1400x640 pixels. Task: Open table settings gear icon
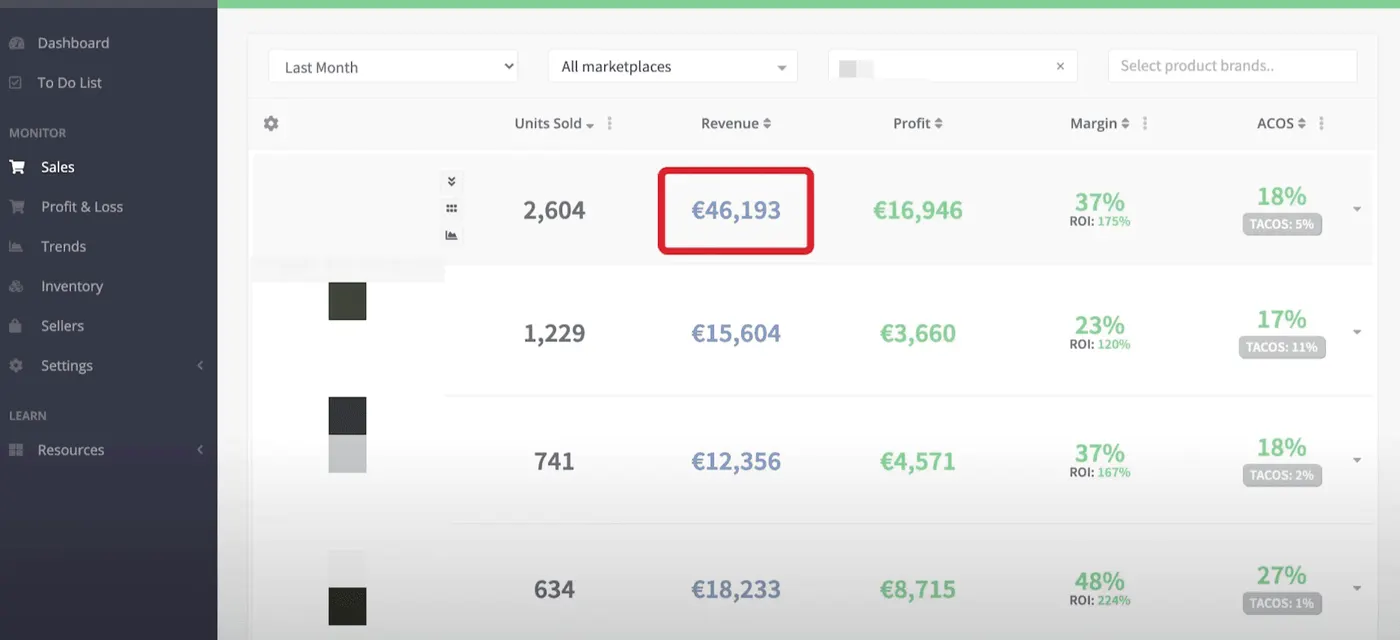(x=271, y=124)
